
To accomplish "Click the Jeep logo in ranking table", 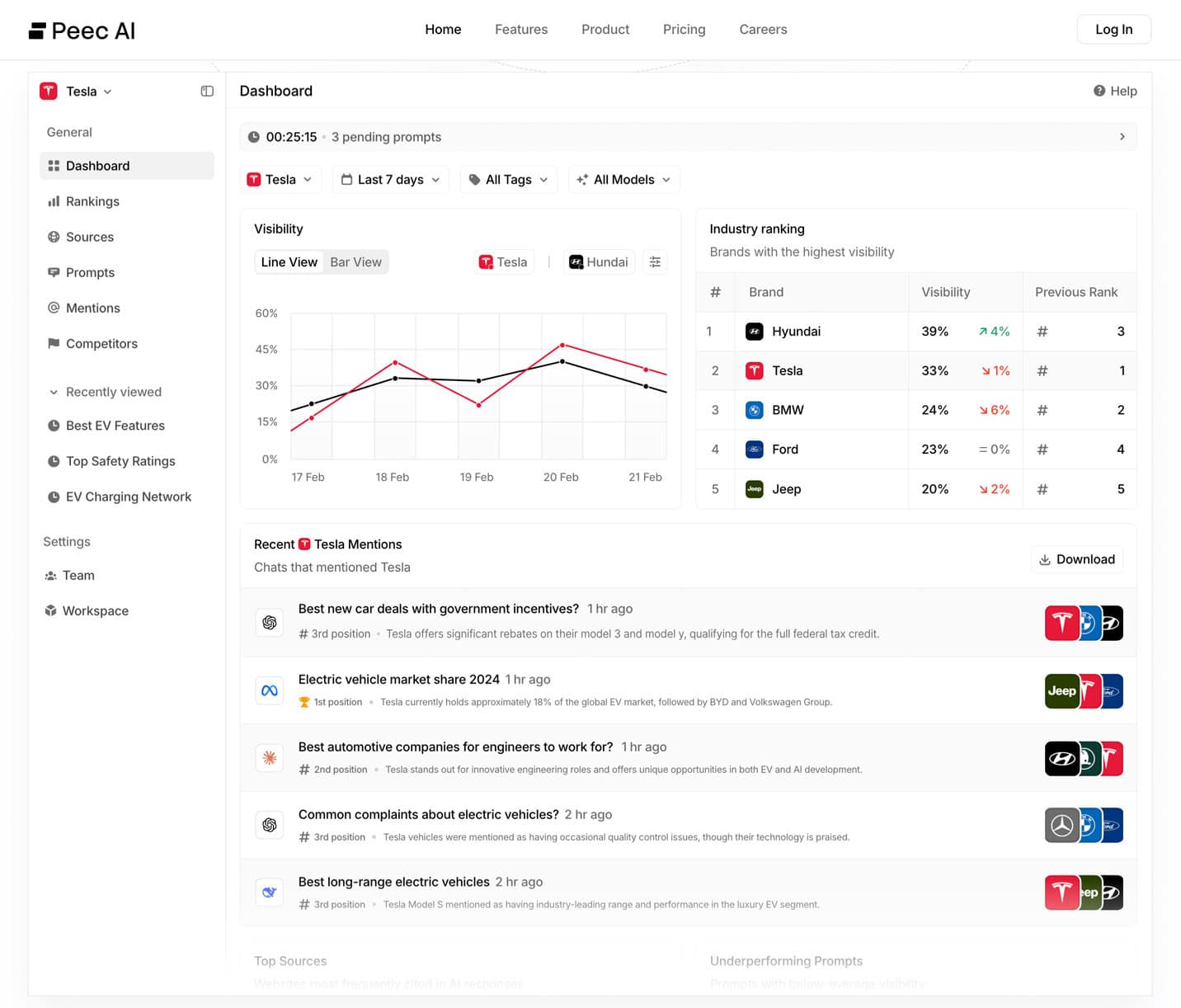I will click(x=754, y=489).
